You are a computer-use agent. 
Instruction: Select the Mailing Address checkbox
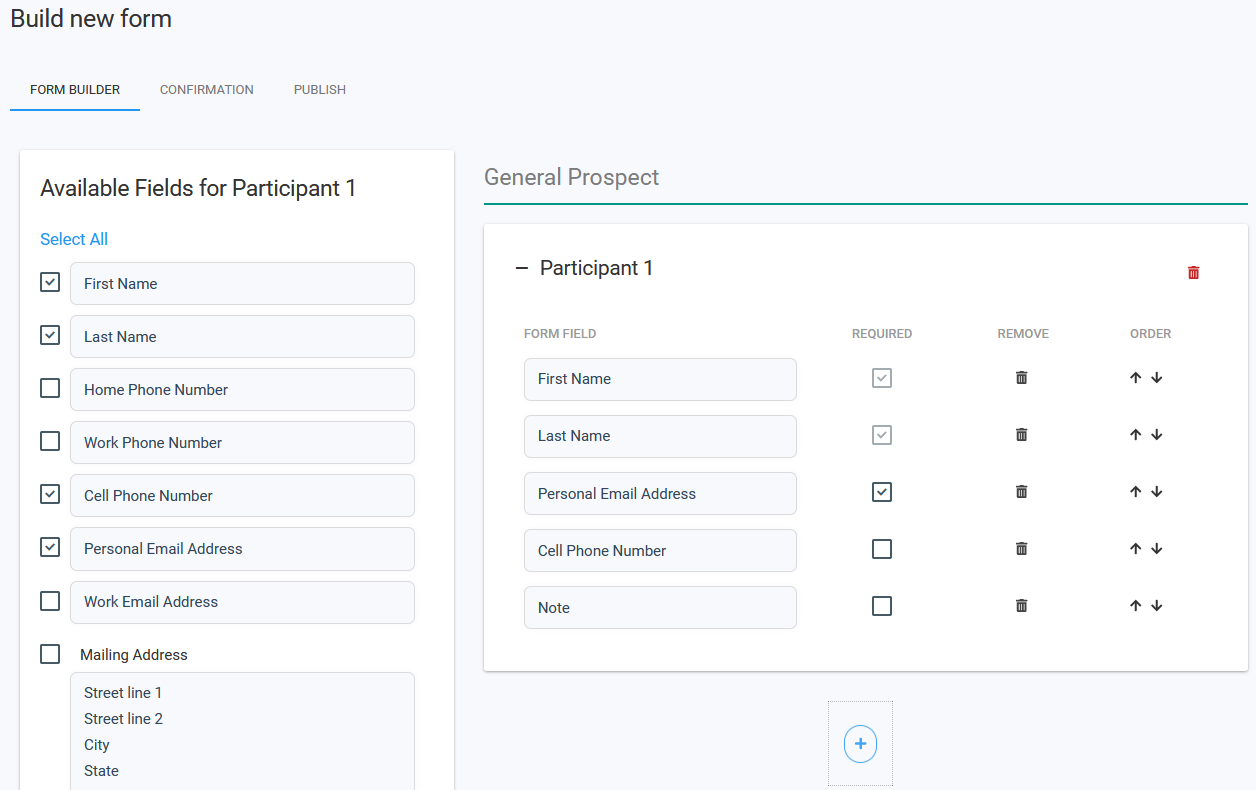point(50,653)
